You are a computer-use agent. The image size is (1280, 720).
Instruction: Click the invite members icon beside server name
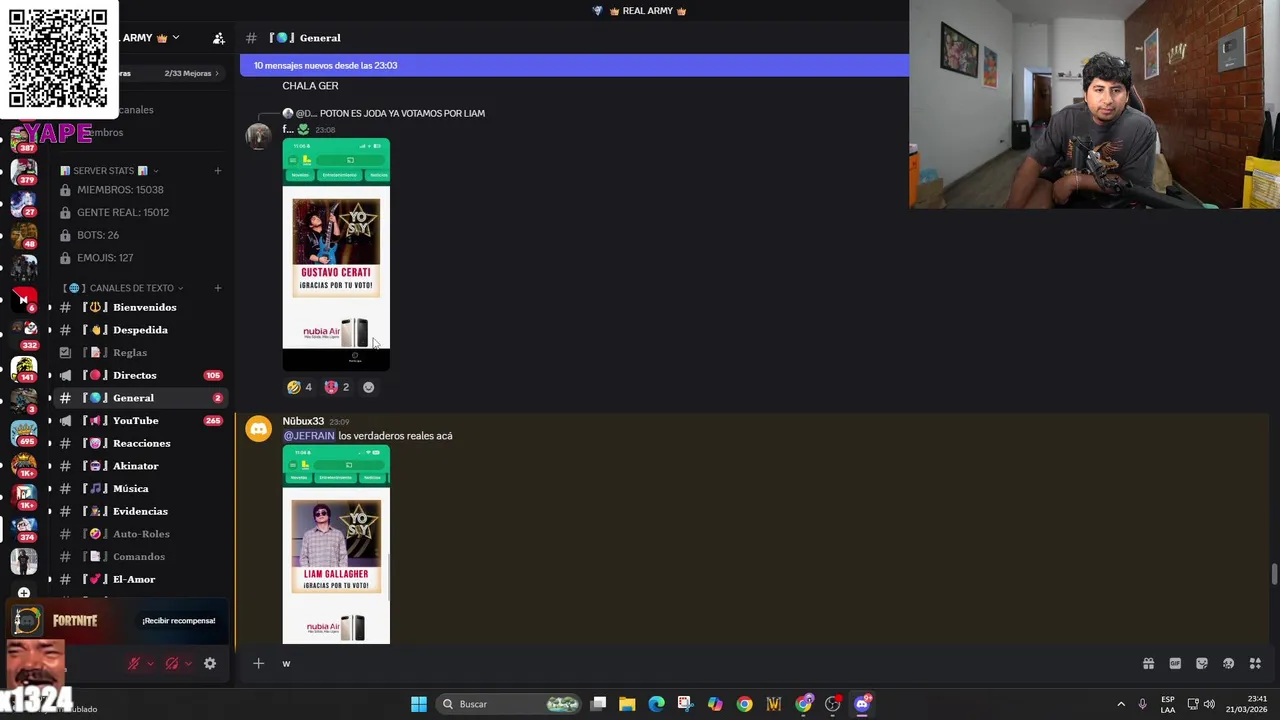218,38
